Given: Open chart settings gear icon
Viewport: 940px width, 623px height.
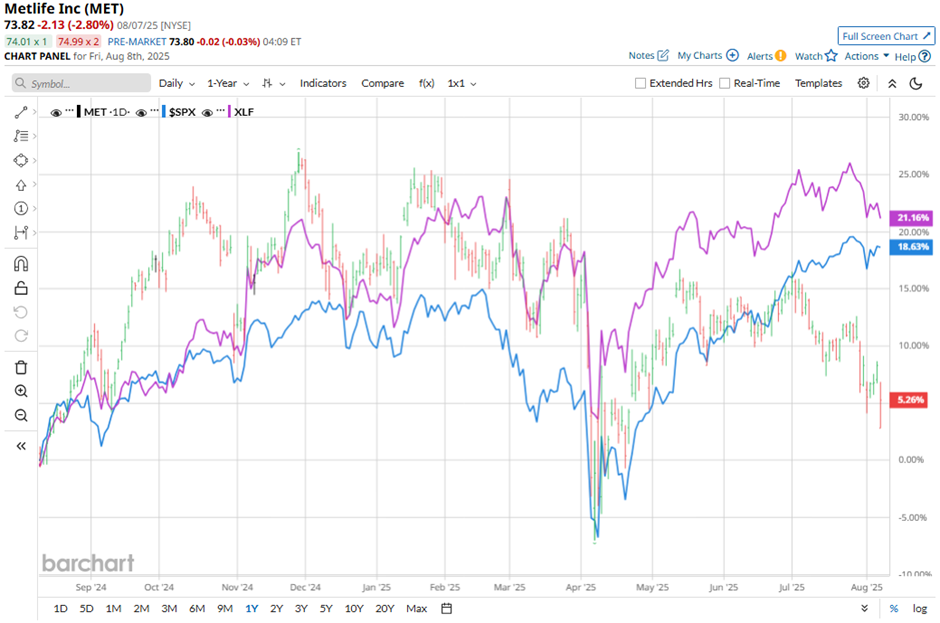Looking at the screenshot, I should [x=863, y=83].
